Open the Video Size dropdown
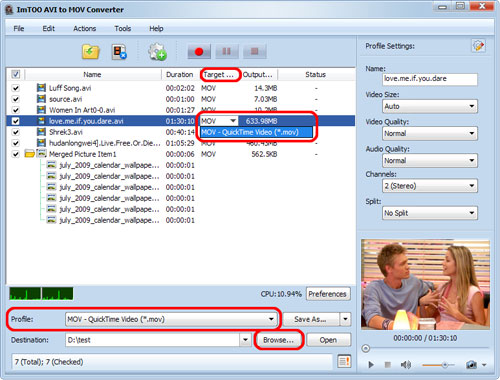The height and width of the screenshot is (380, 500). point(430,106)
